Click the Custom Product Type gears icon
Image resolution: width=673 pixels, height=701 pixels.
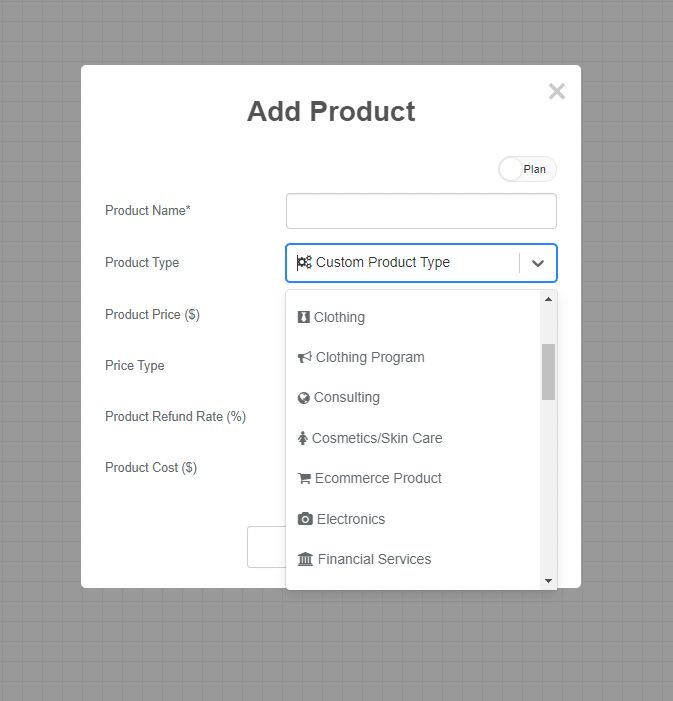(x=304, y=262)
